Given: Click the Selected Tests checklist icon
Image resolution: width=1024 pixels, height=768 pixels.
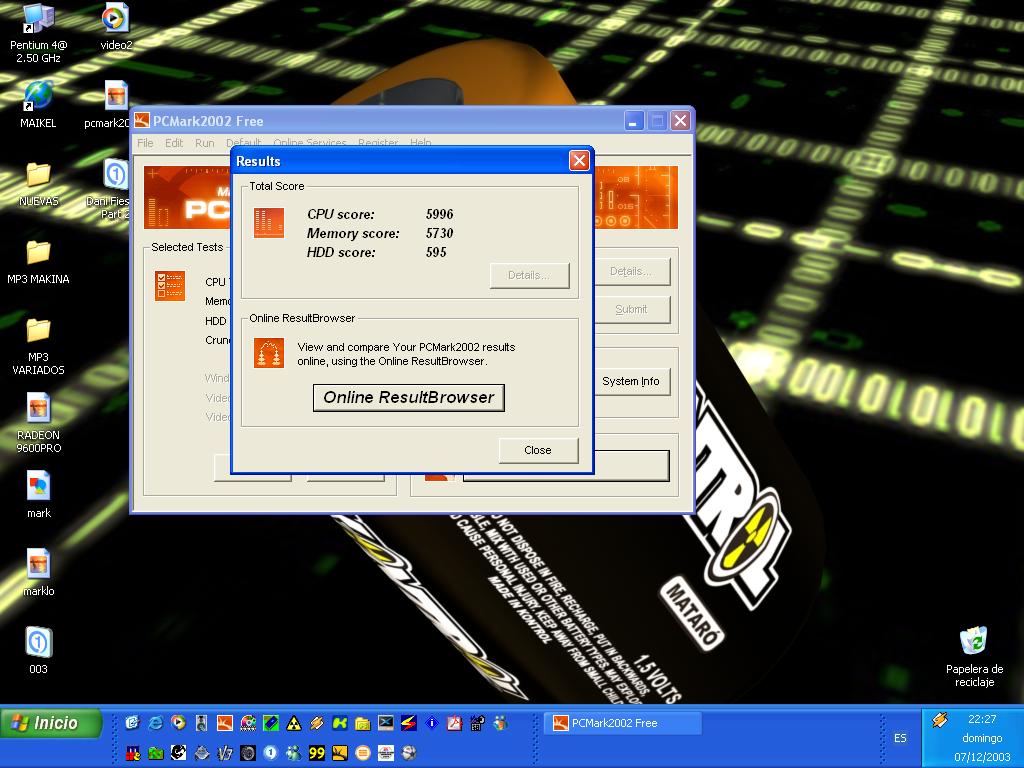Looking at the screenshot, I should [170, 285].
